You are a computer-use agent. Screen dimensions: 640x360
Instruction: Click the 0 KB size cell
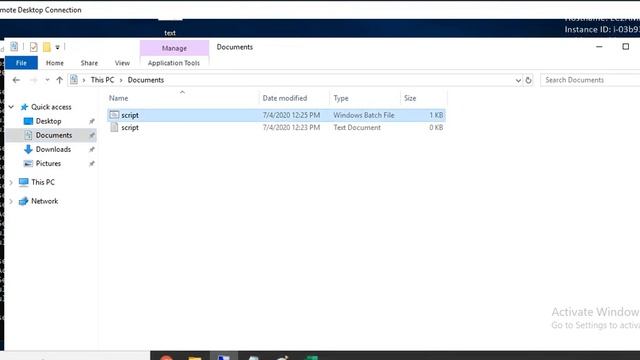436,128
